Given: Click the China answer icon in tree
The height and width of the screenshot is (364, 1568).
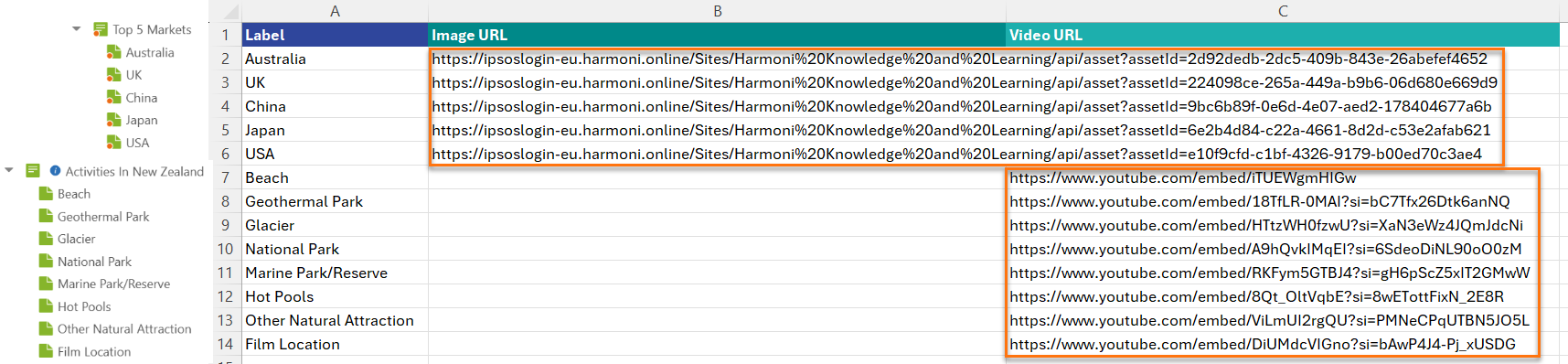Looking at the screenshot, I should (x=114, y=97).
